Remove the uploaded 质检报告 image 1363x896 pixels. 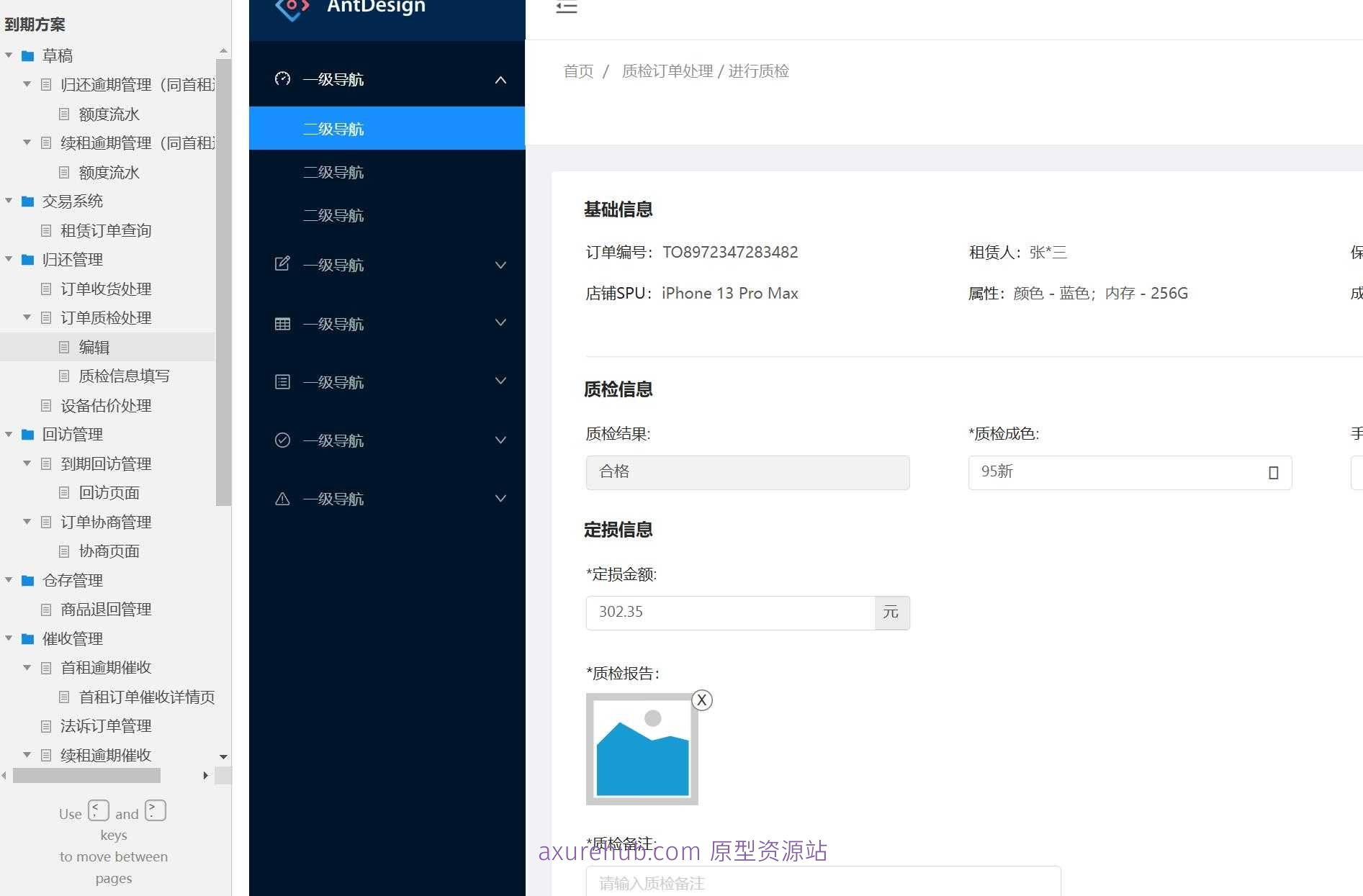pos(701,700)
